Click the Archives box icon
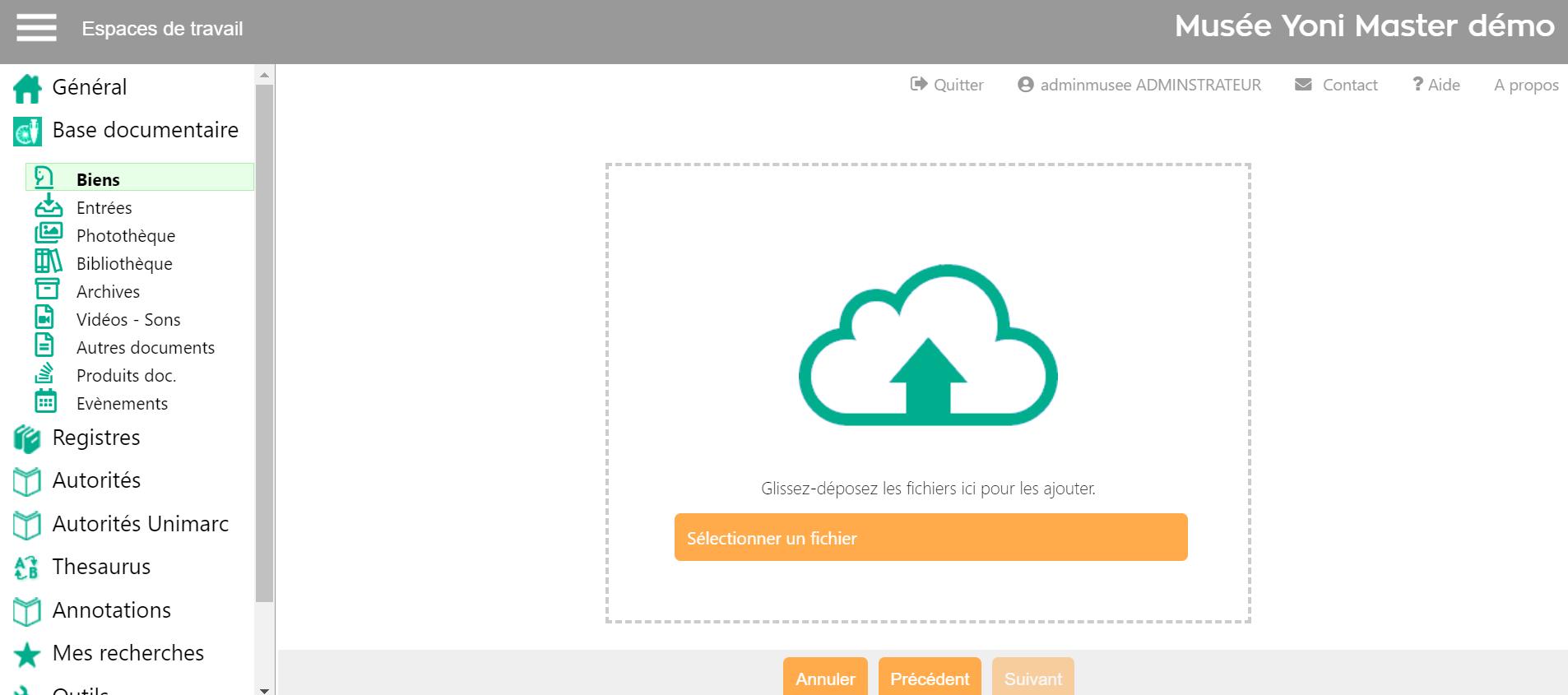 click(47, 290)
